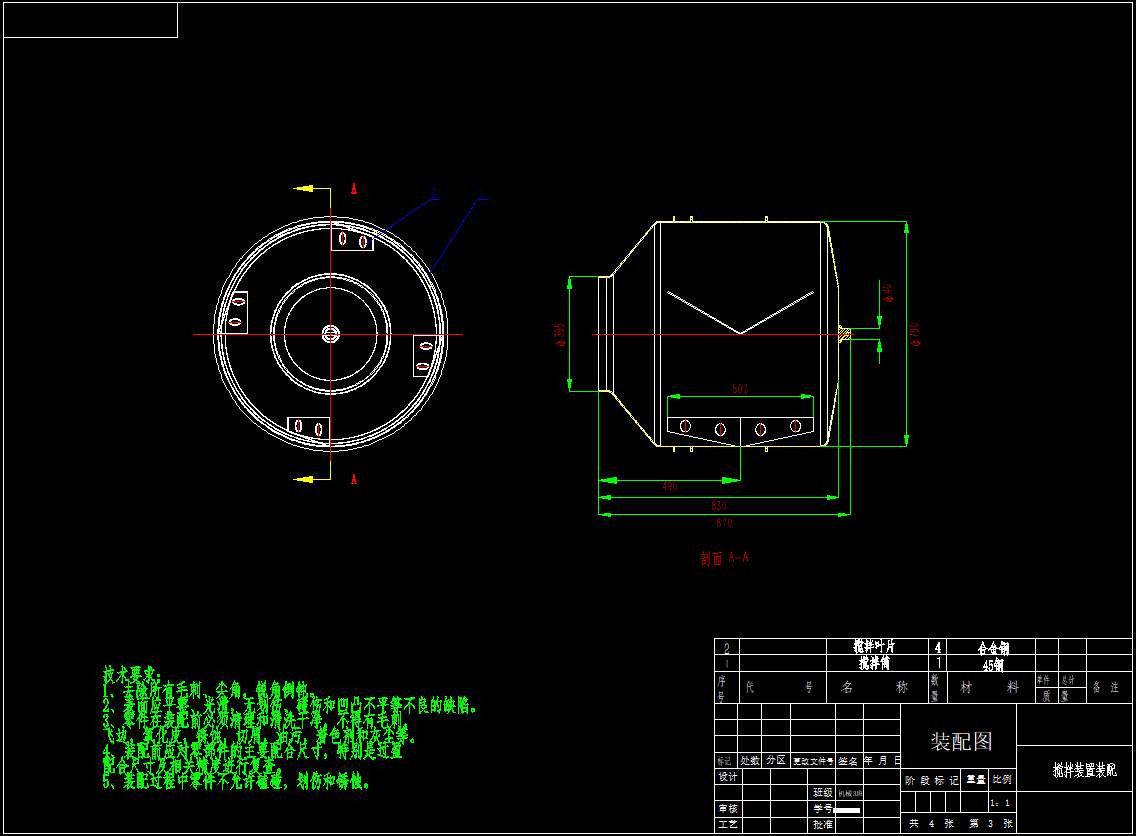The height and width of the screenshot is (836, 1136).
Task: Click the 班级 label in title block
Action: pos(822,793)
